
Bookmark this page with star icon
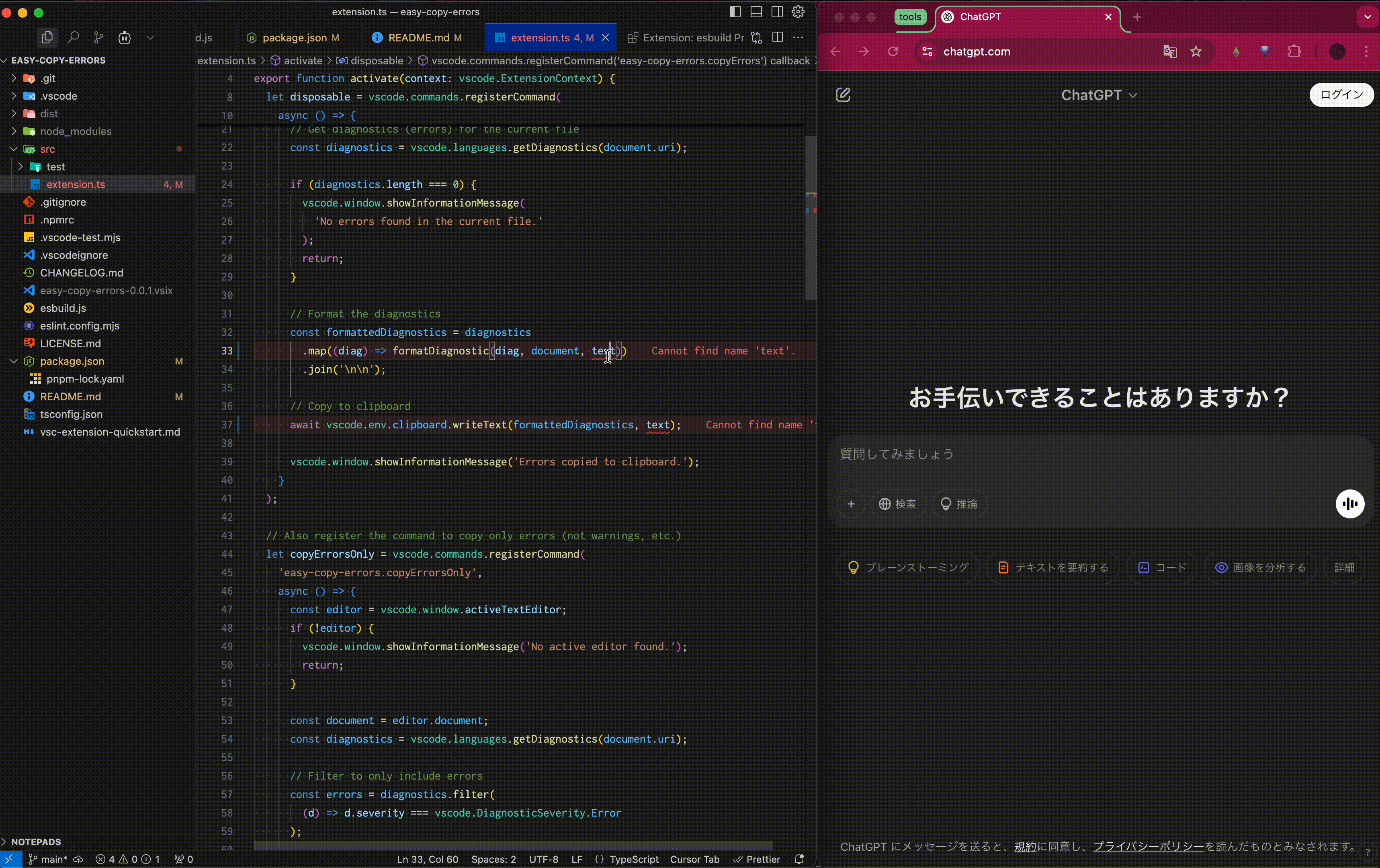point(1196,51)
